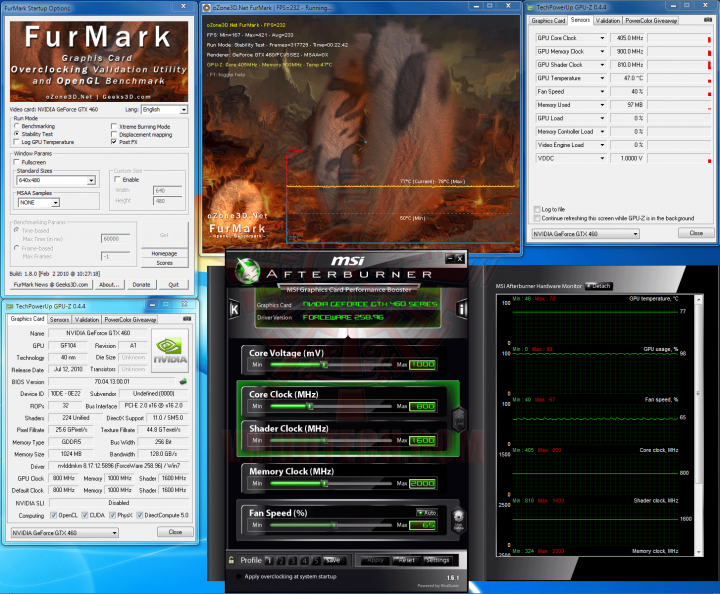Click the Homepage button in FurMark

pyautogui.click(x=164, y=253)
